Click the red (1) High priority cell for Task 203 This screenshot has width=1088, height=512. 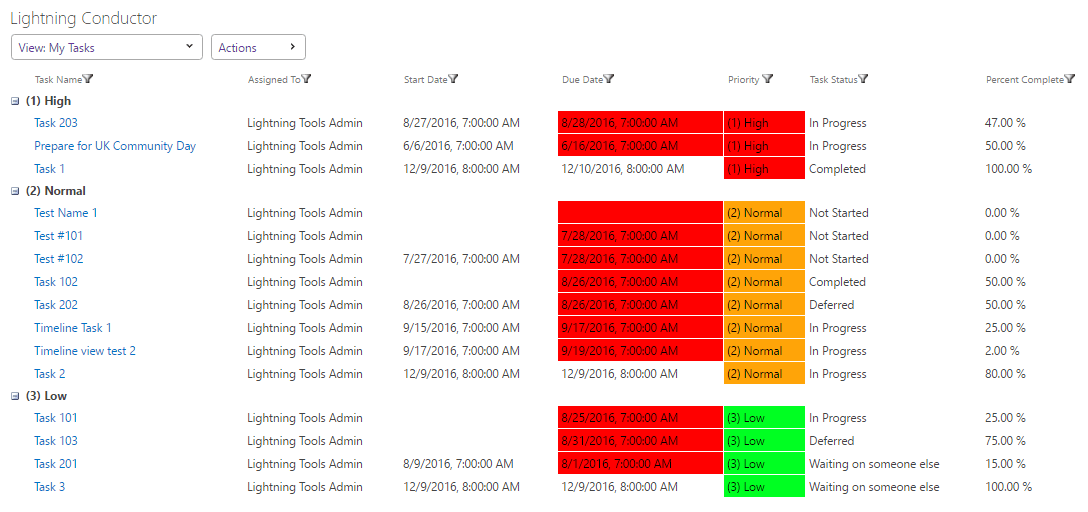coord(764,123)
